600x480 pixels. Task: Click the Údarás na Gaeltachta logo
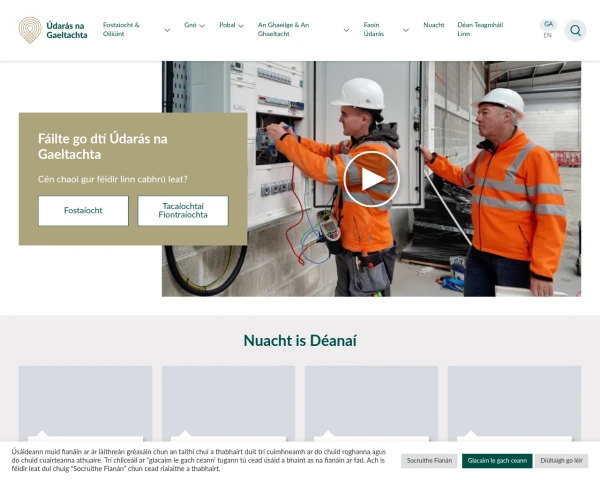[x=53, y=30]
